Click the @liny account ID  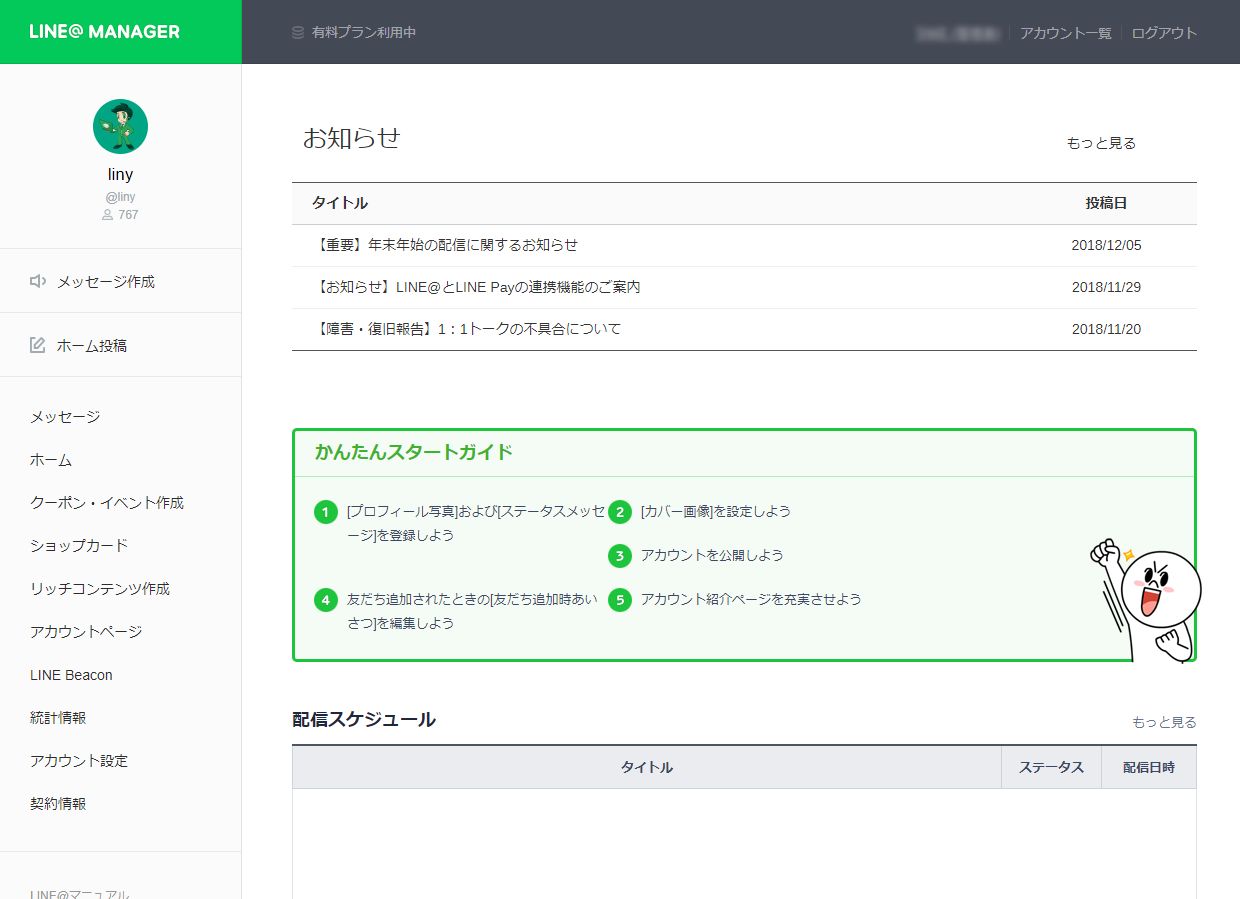[120, 198]
